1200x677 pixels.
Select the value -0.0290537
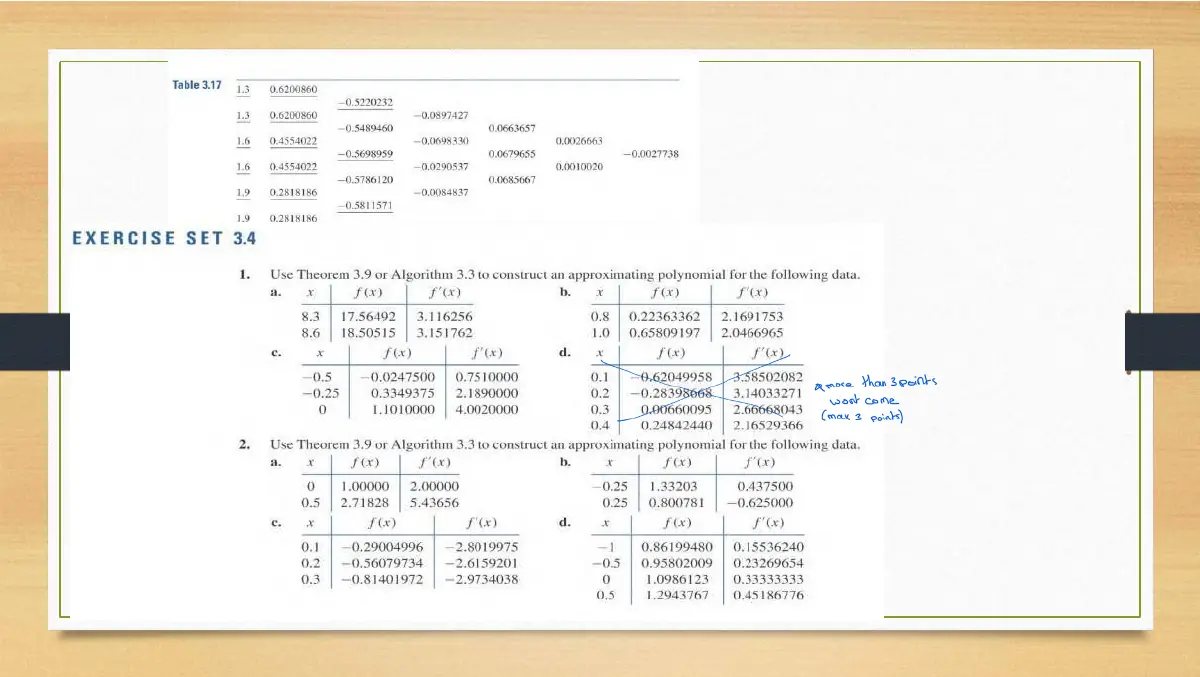[x=441, y=166]
